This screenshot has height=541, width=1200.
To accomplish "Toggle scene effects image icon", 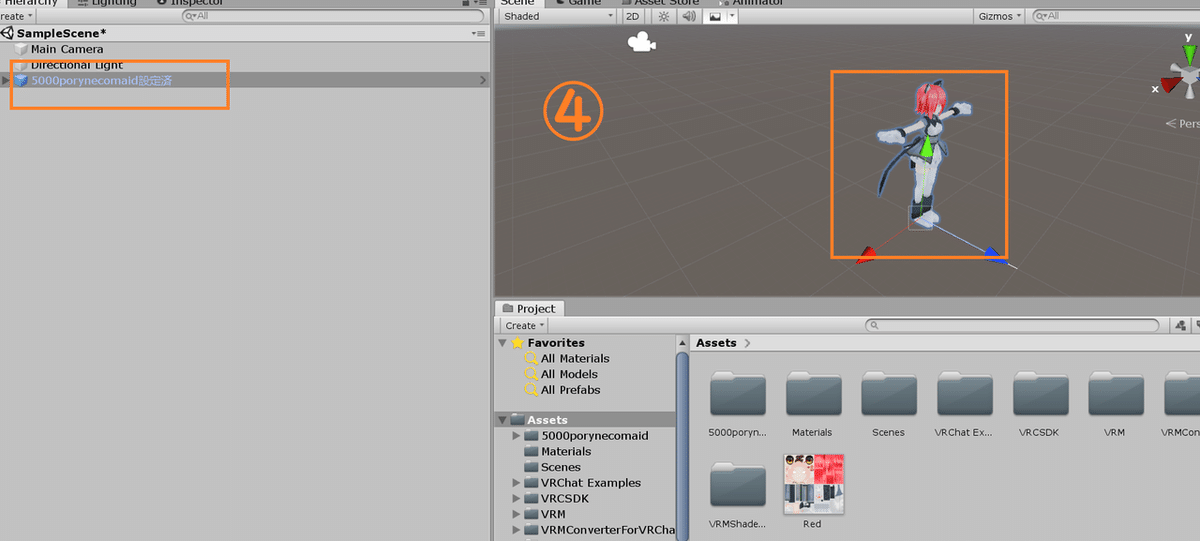I will (715, 16).
